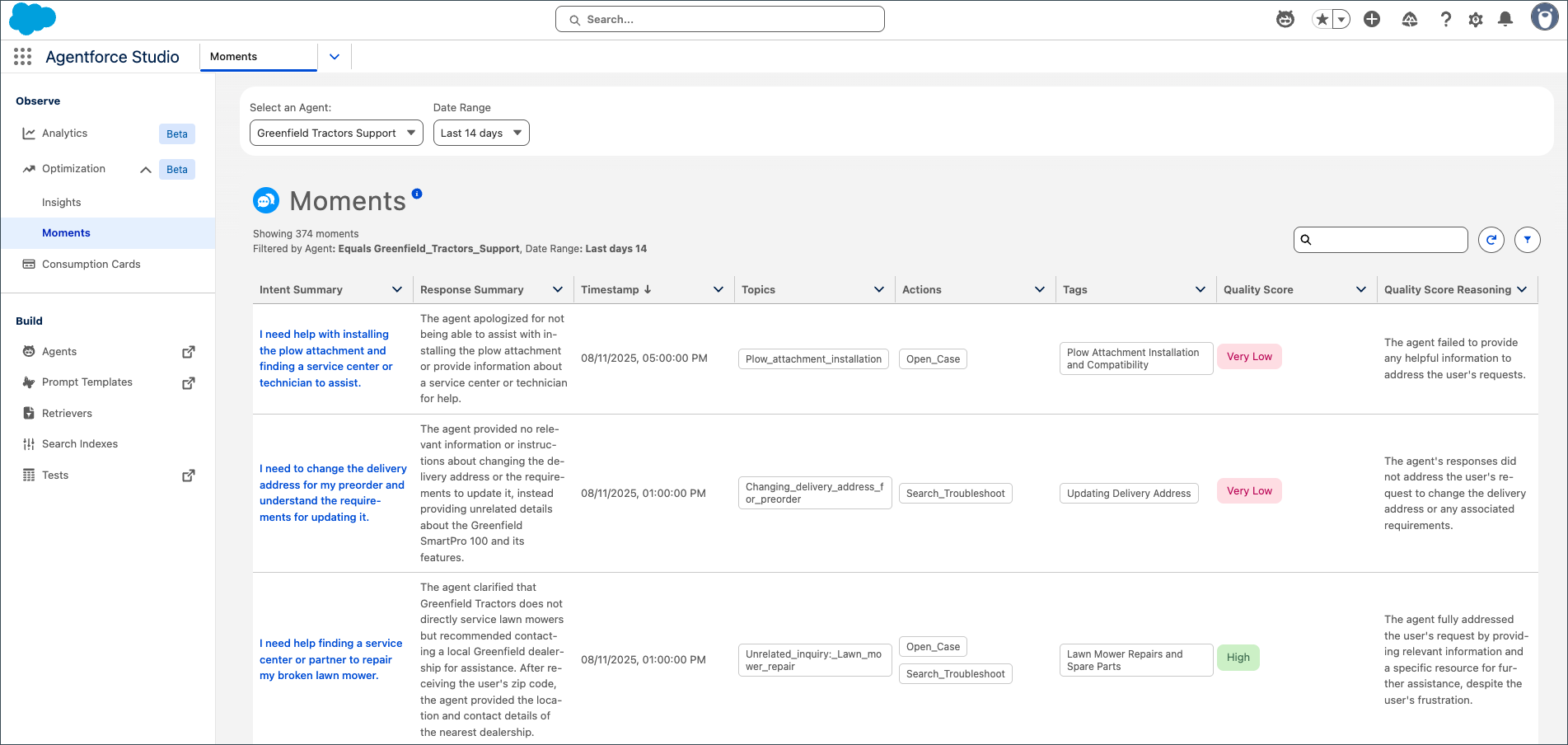The width and height of the screenshot is (1568, 745).
Task: Open the Astro guidance center icon
Action: [1285, 19]
